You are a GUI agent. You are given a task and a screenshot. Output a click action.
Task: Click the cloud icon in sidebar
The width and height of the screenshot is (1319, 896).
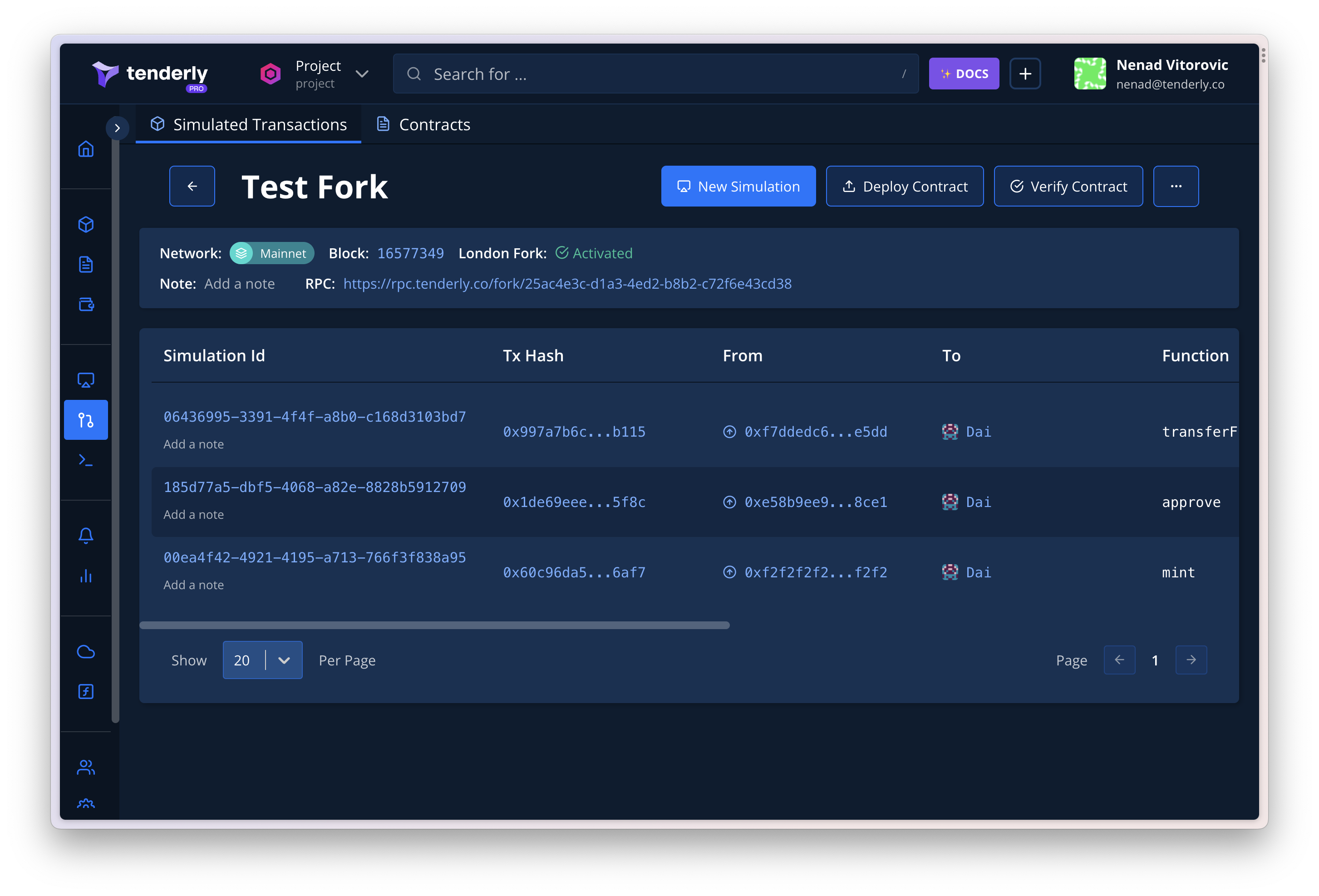tap(86, 651)
